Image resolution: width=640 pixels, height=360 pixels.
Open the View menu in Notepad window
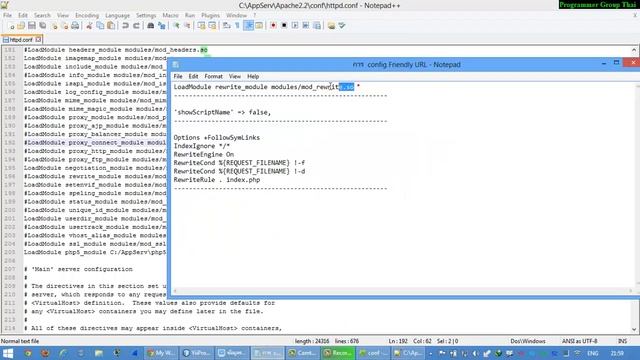pyautogui.click(x=235, y=76)
